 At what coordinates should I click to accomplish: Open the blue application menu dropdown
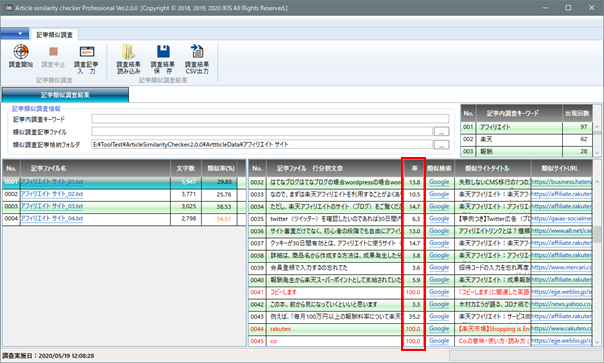[x=15, y=34]
